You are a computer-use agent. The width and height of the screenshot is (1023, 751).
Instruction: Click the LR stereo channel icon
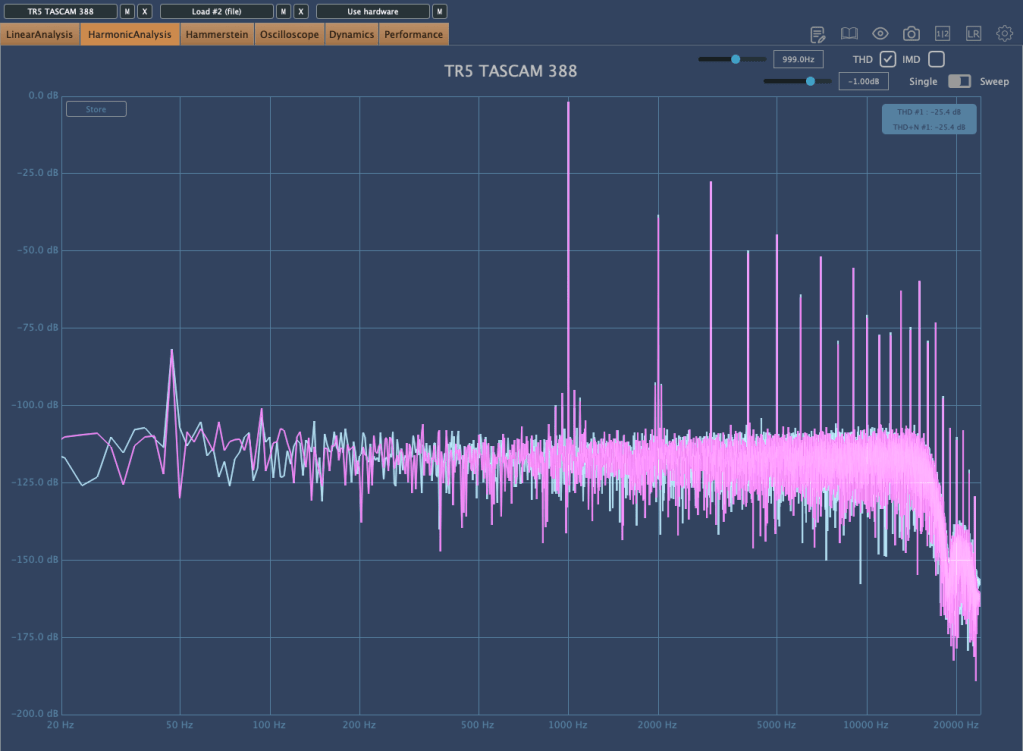973,34
